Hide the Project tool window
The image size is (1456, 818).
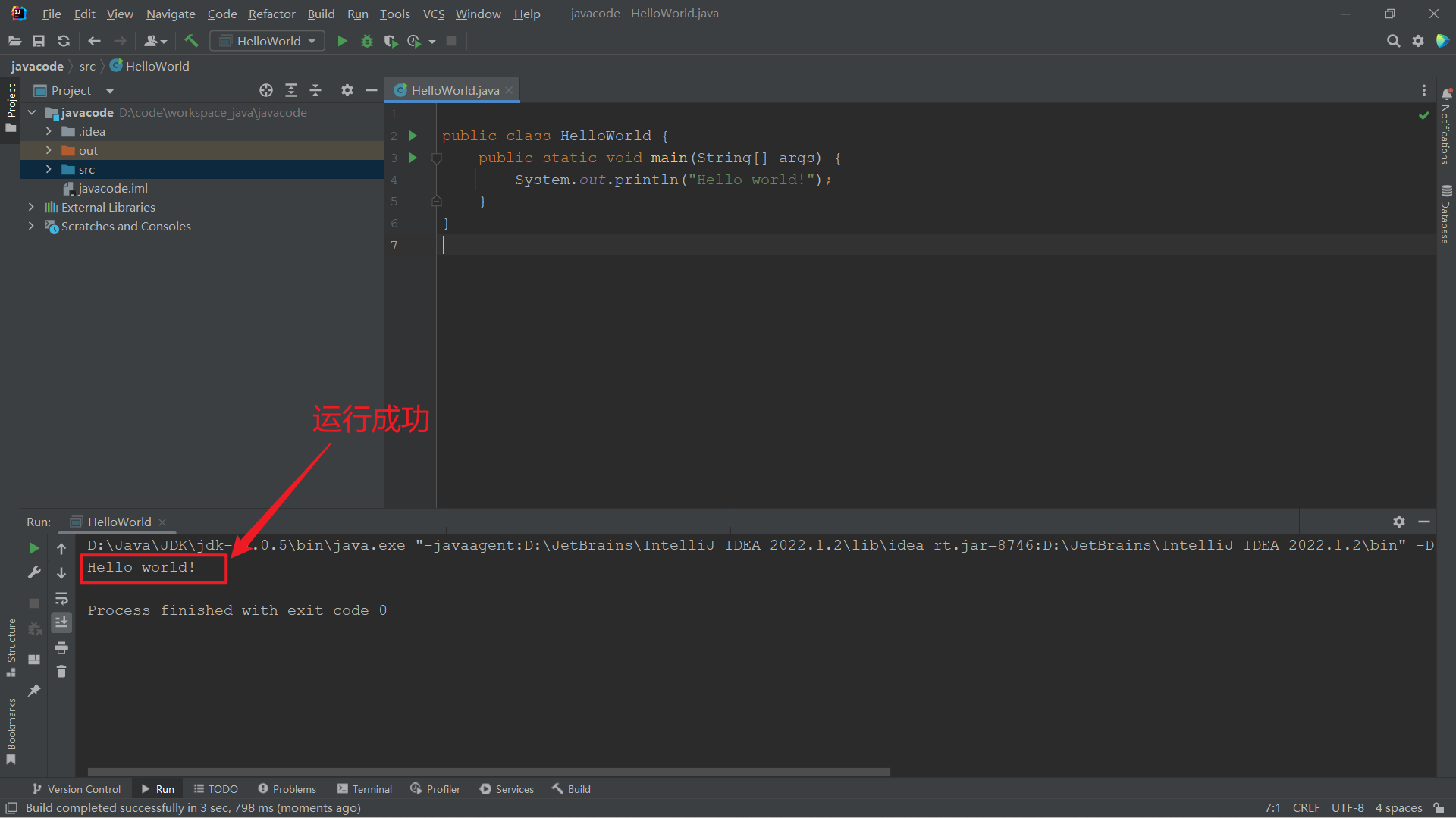click(372, 90)
